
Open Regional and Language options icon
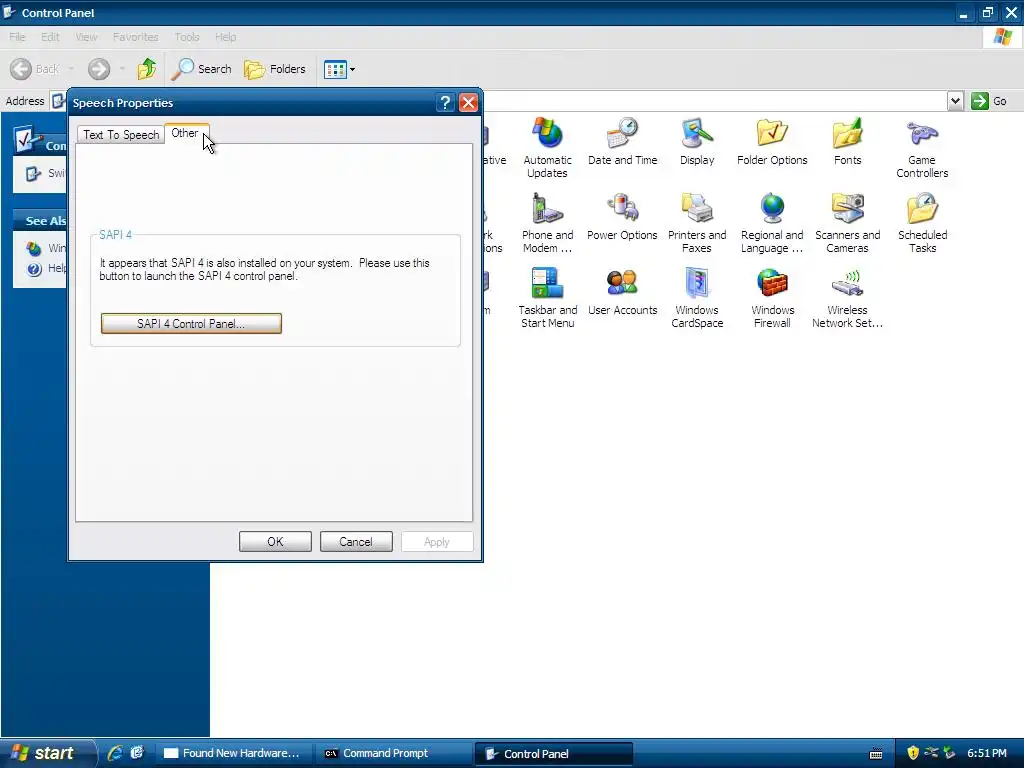tap(772, 223)
